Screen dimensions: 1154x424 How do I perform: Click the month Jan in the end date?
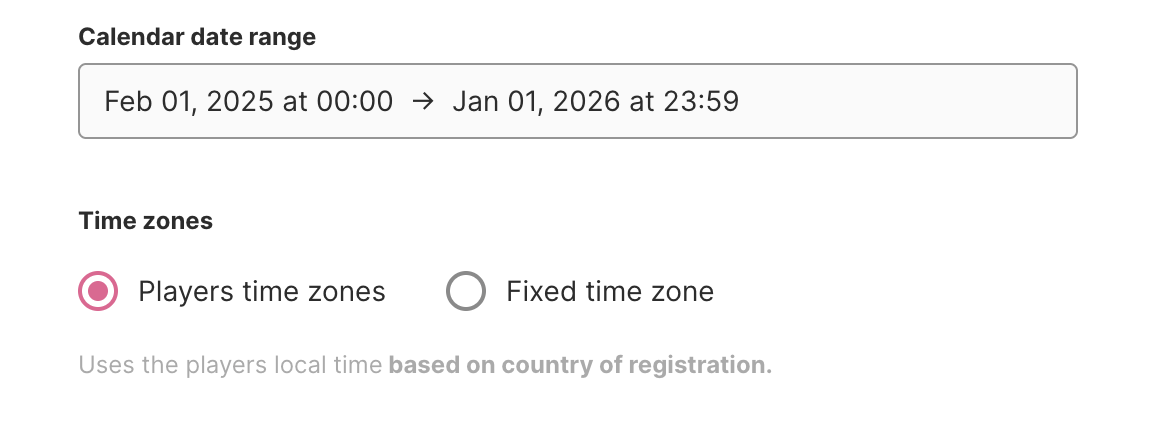[x=473, y=101]
